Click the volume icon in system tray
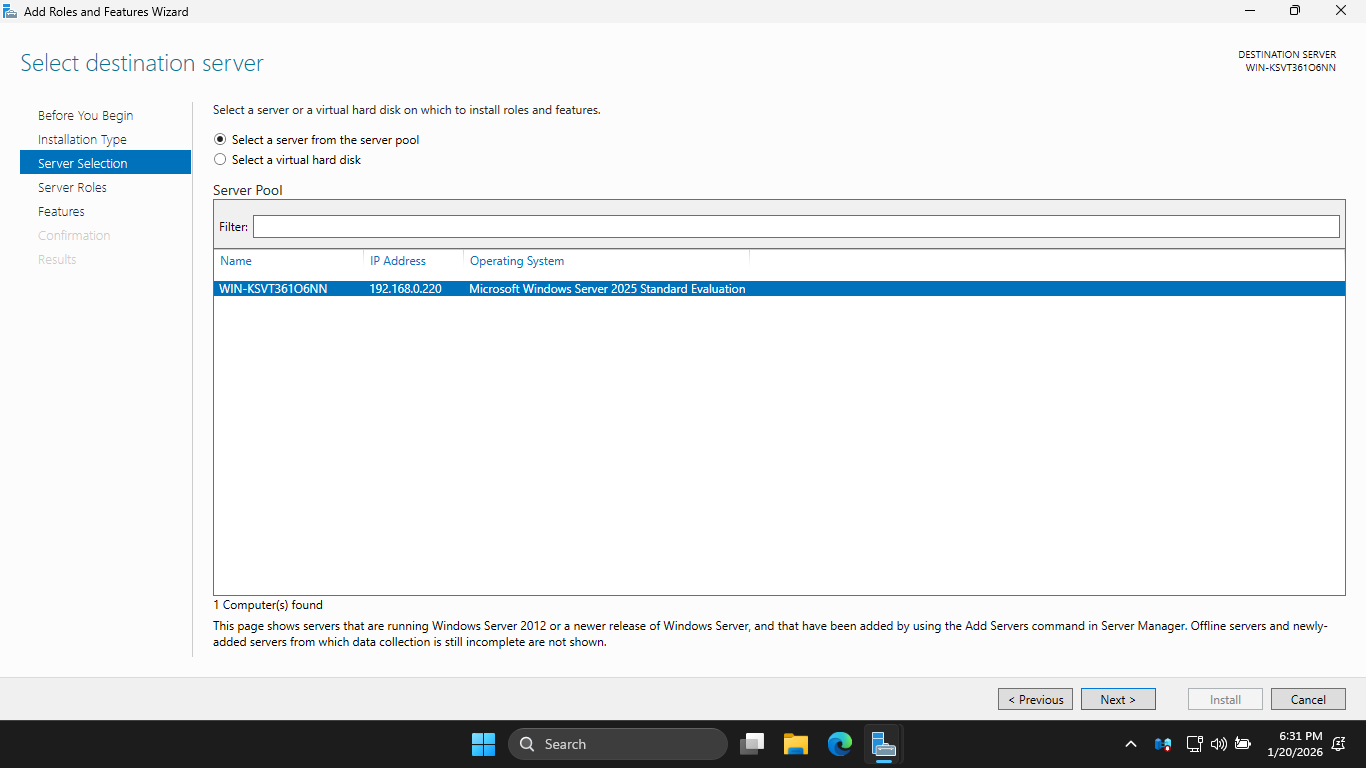The width and height of the screenshot is (1366, 768). [1218, 744]
